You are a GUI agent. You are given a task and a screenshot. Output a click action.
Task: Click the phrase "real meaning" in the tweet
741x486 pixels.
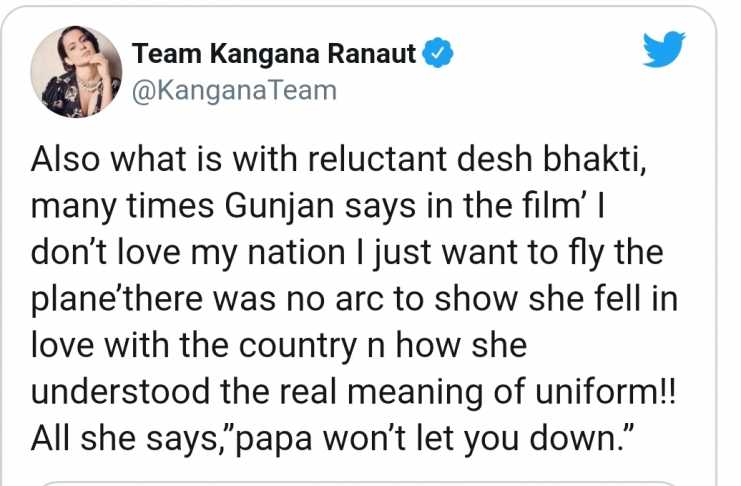pyautogui.click(x=381, y=393)
